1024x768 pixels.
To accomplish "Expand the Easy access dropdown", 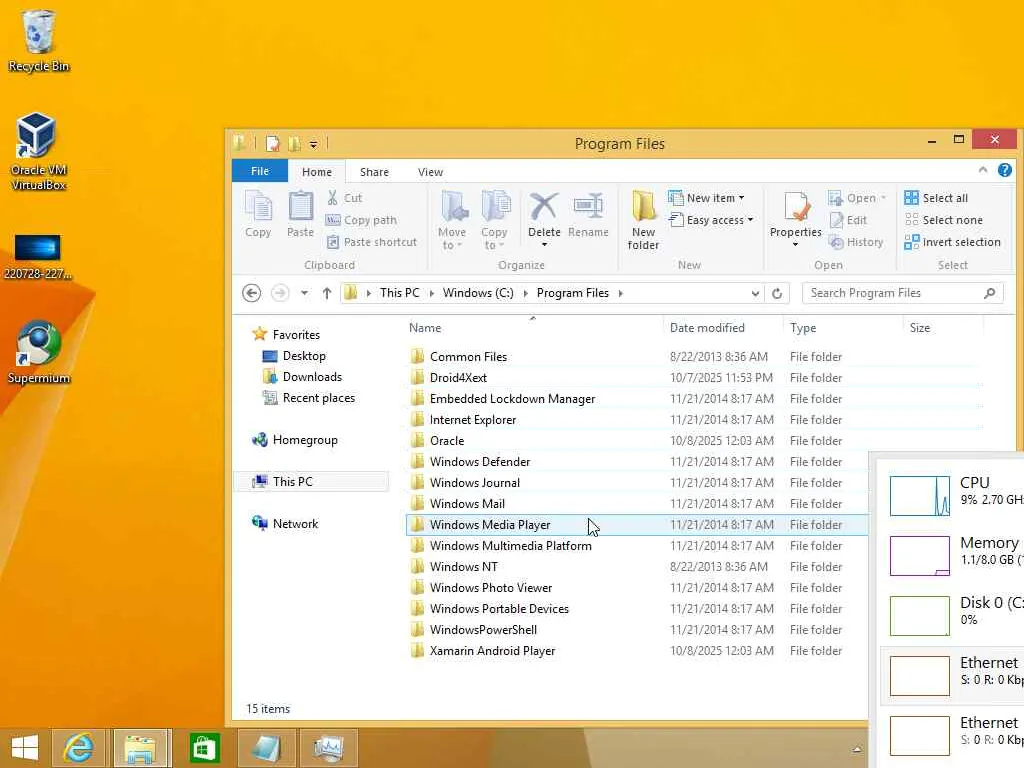I will click(x=750, y=220).
